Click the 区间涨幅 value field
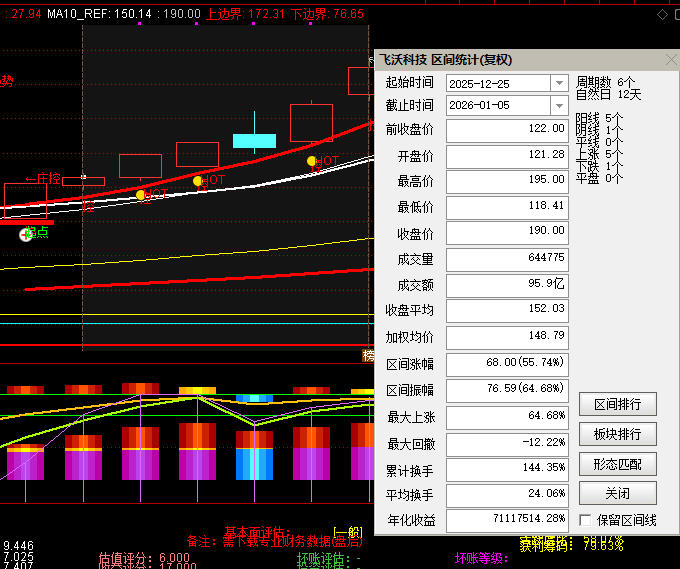 coord(507,364)
